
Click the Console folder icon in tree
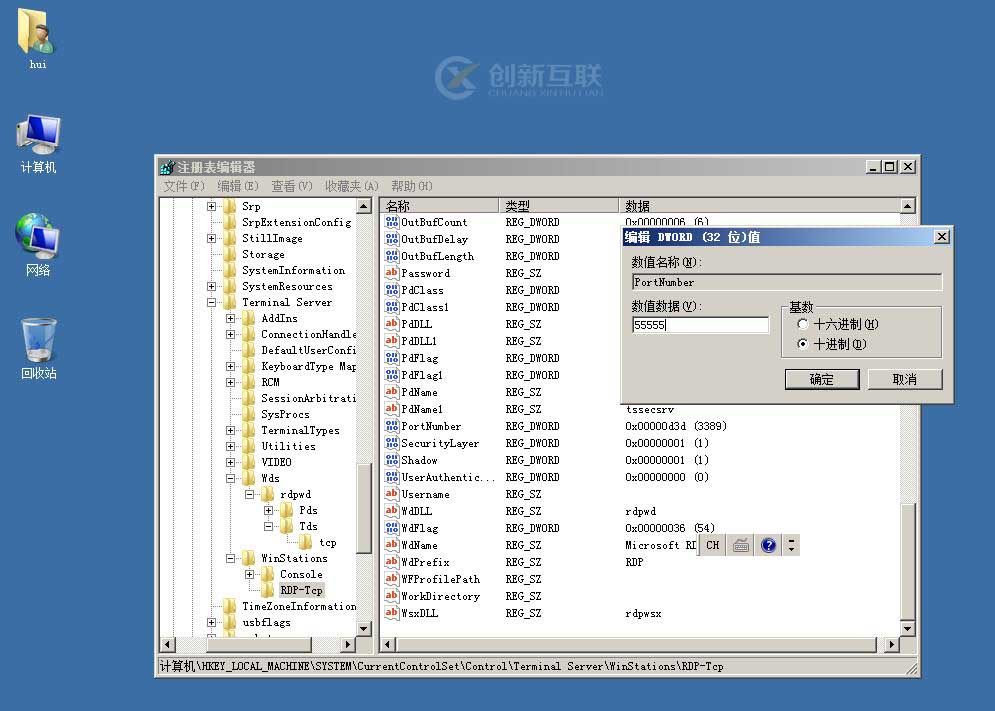(268, 574)
